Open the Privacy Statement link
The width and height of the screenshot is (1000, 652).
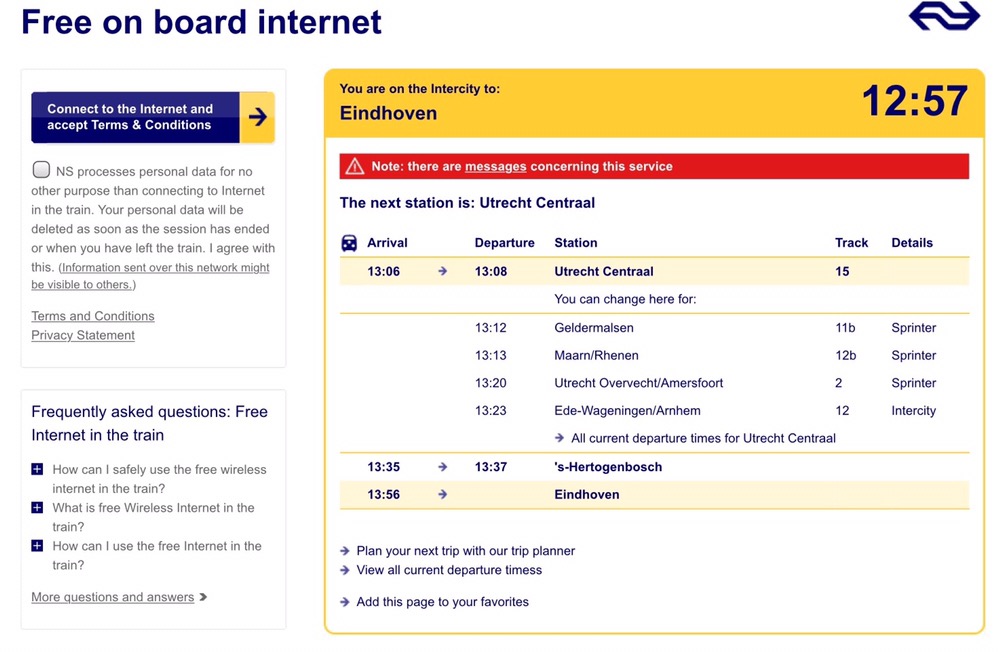83,335
